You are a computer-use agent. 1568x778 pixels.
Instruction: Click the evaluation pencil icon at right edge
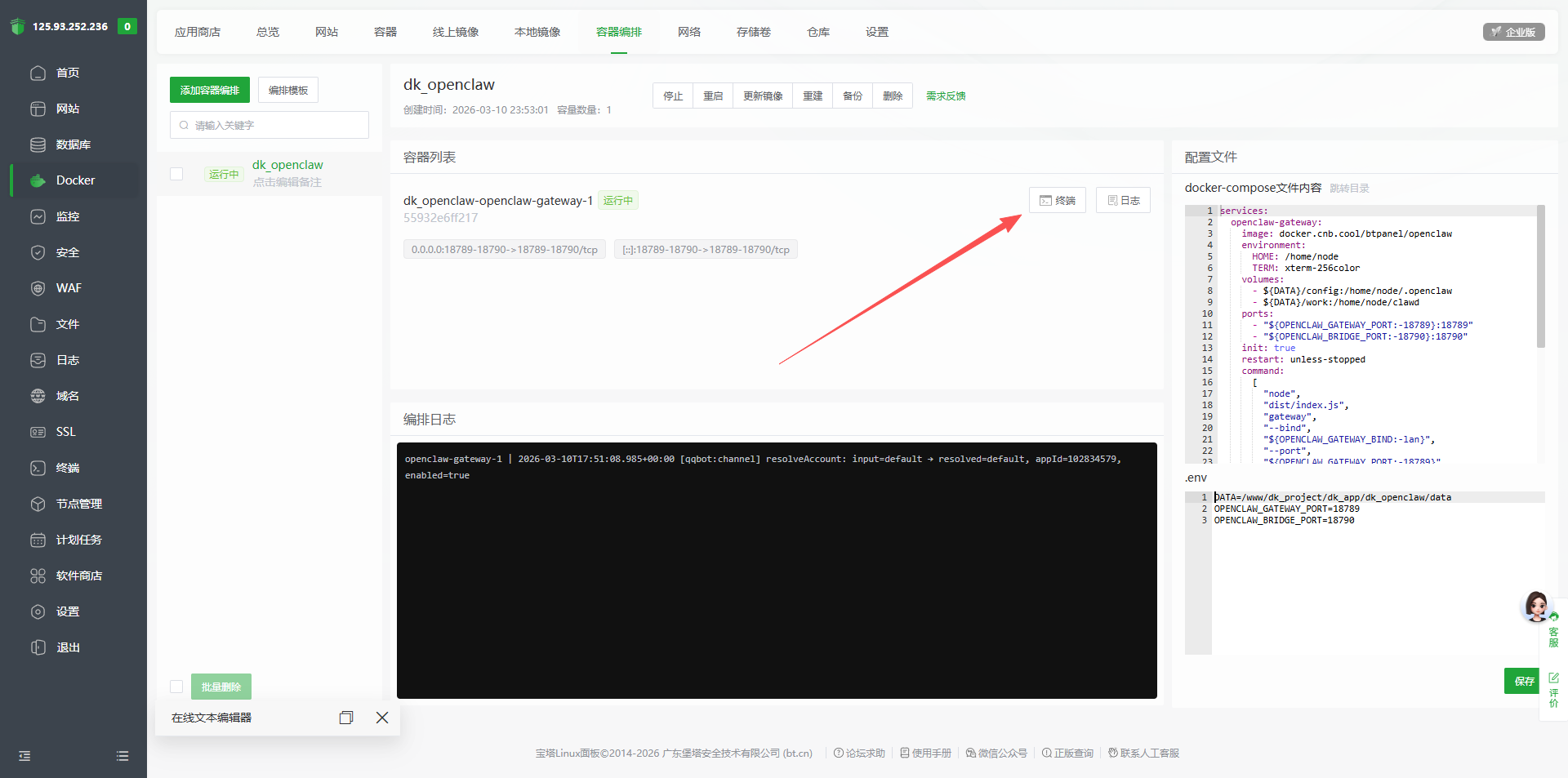click(1553, 678)
